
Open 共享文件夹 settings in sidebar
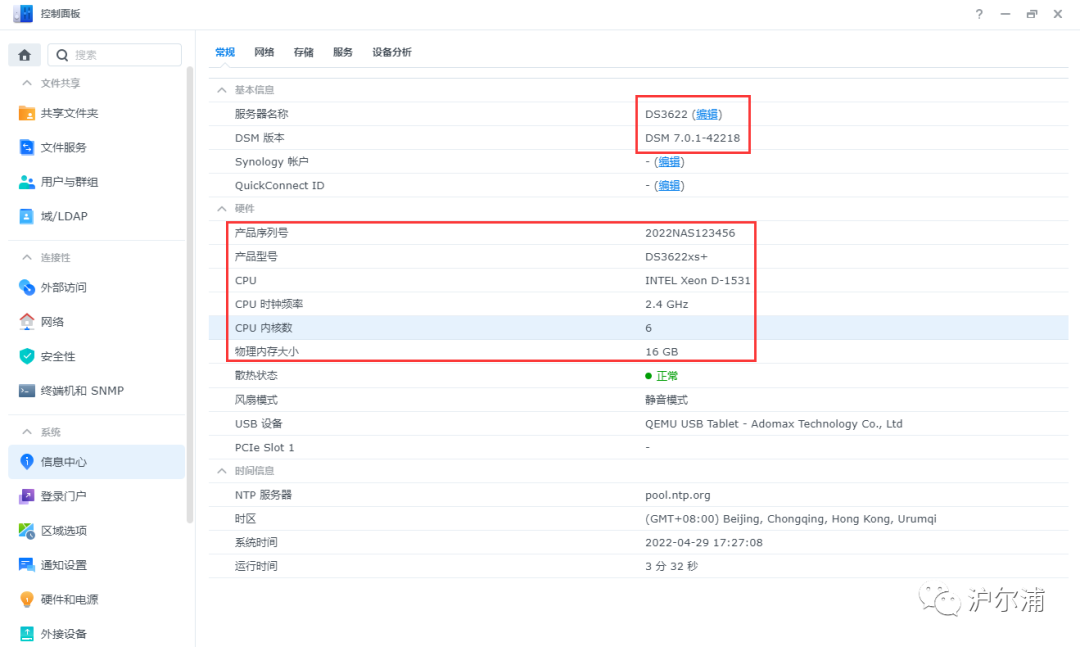[75, 113]
